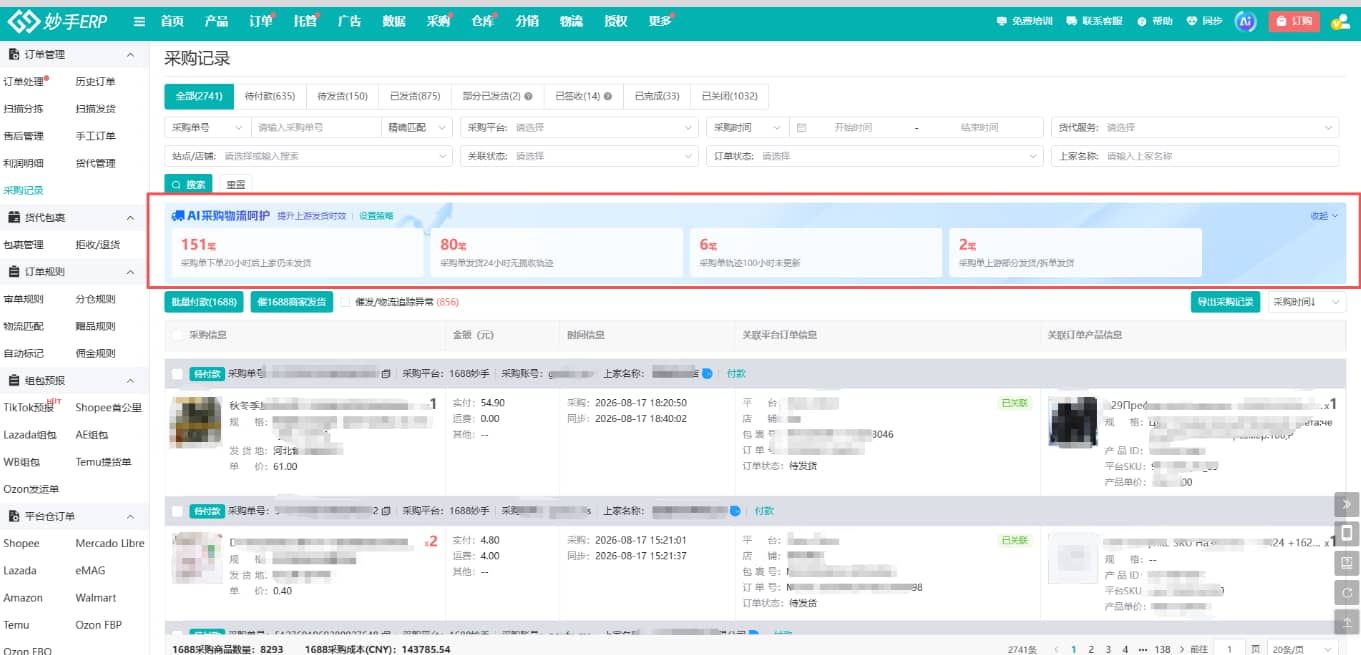Check the first purchase order row checkbox
The width and height of the screenshot is (1361, 655).
[x=177, y=374]
